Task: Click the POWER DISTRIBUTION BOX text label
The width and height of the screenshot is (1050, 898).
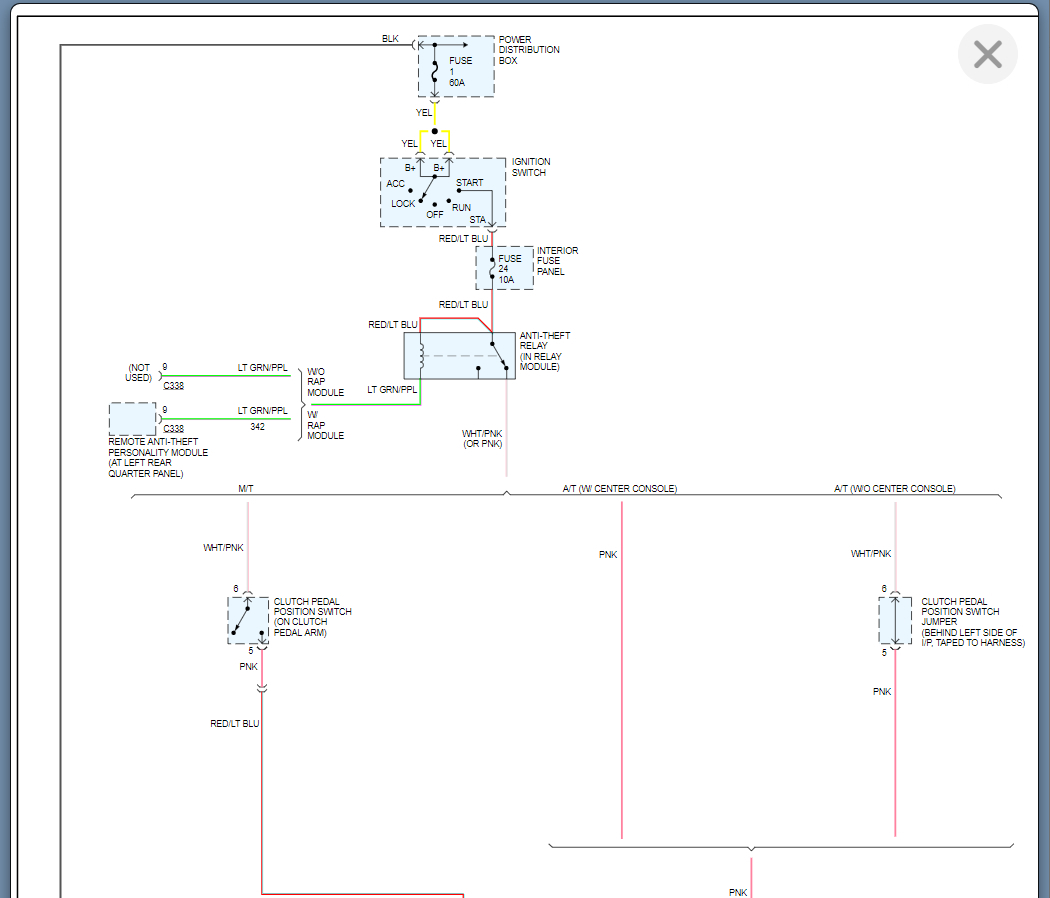Action: coord(529,50)
